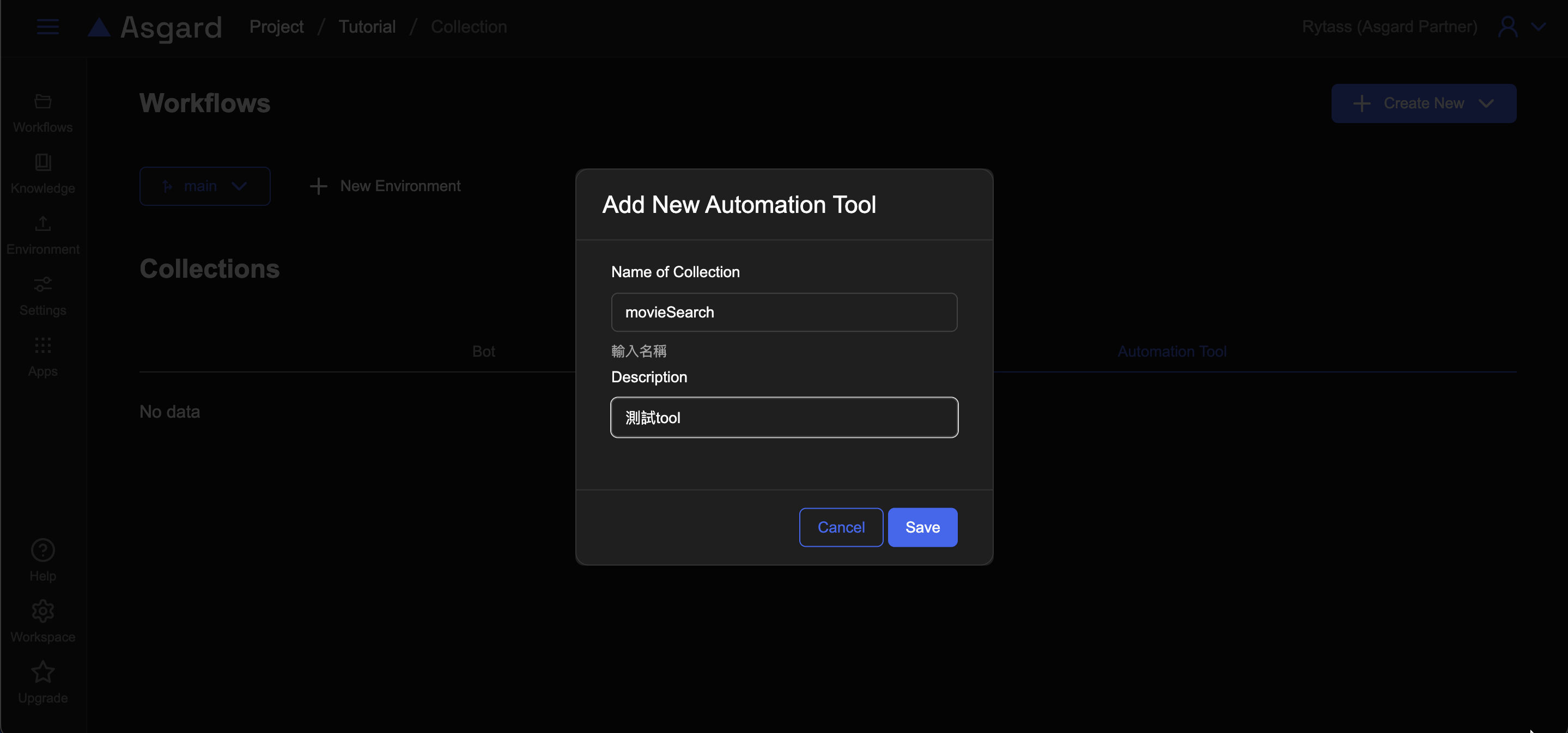Click the Upgrade star icon
The height and width of the screenshot is (733, 1568).
click(42, 671)
